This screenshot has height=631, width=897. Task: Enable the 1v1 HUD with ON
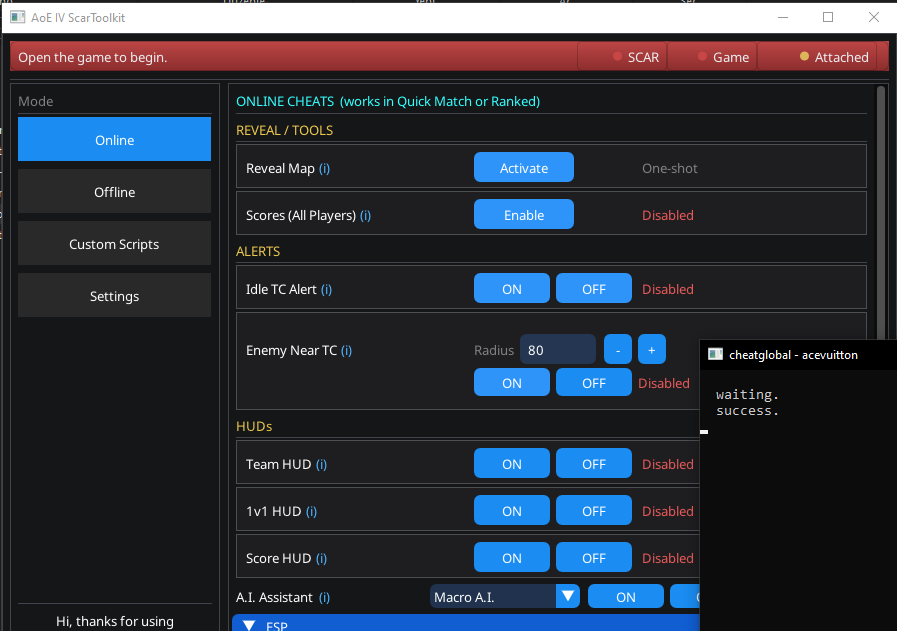(x=511, y=510)
